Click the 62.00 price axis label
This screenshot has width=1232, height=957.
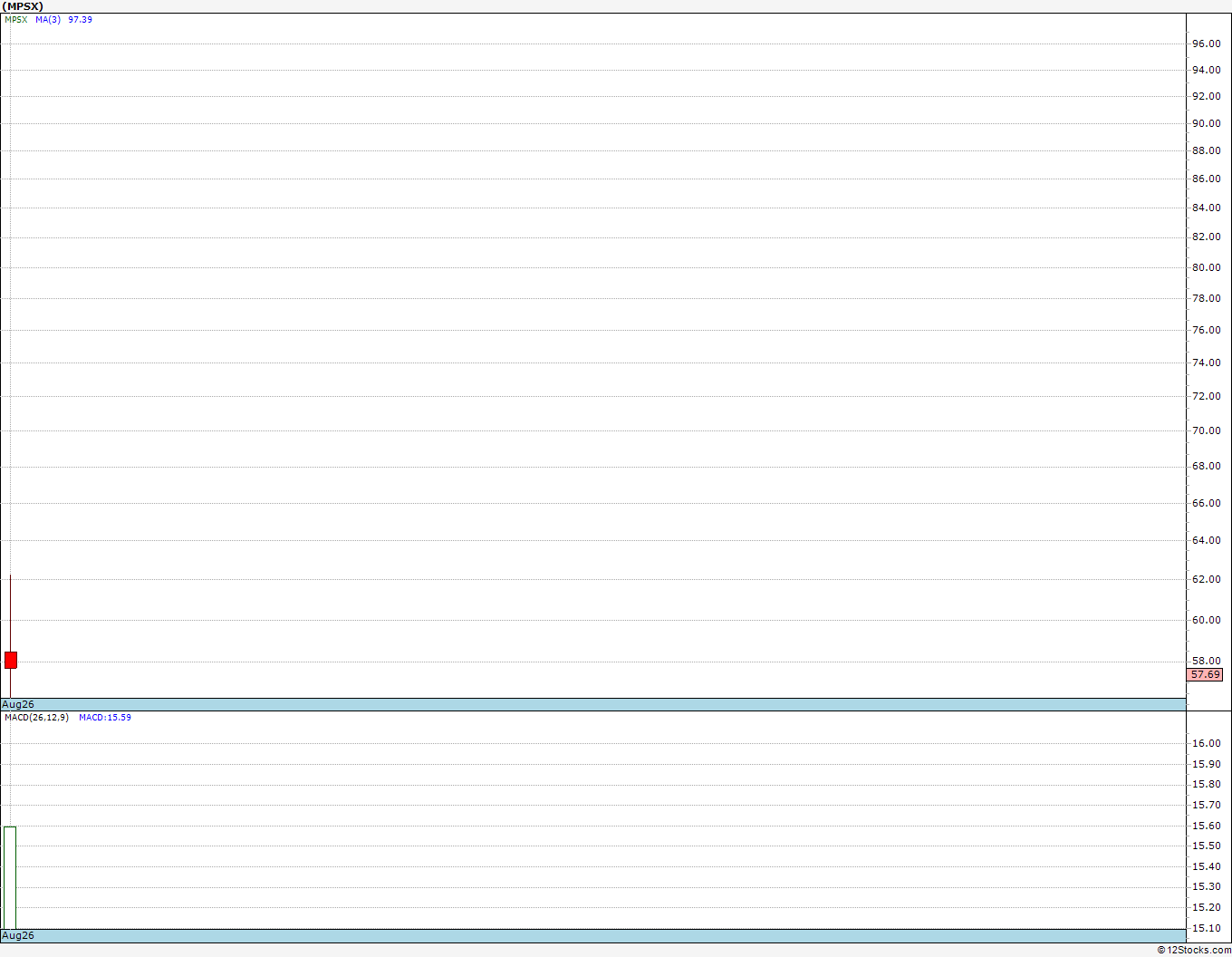pyautogui.click(x=1206, y=579)
